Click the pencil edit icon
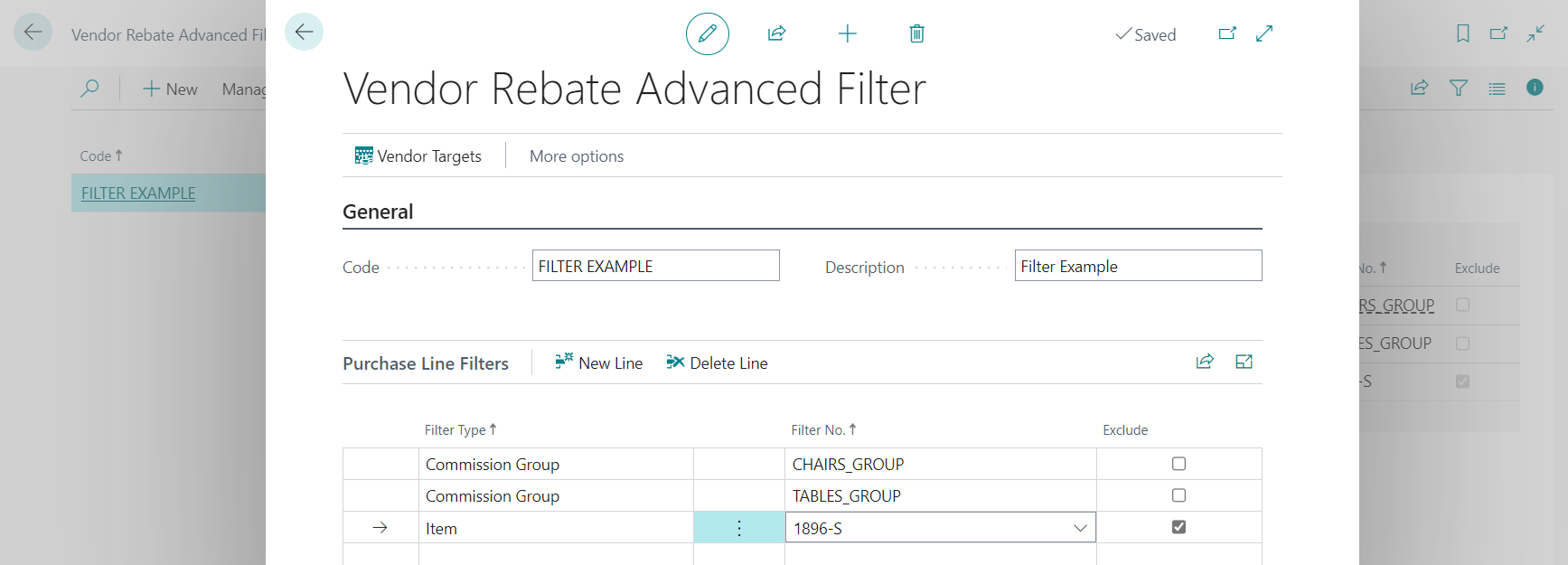The image size is (1568, 565). point(708,34)
